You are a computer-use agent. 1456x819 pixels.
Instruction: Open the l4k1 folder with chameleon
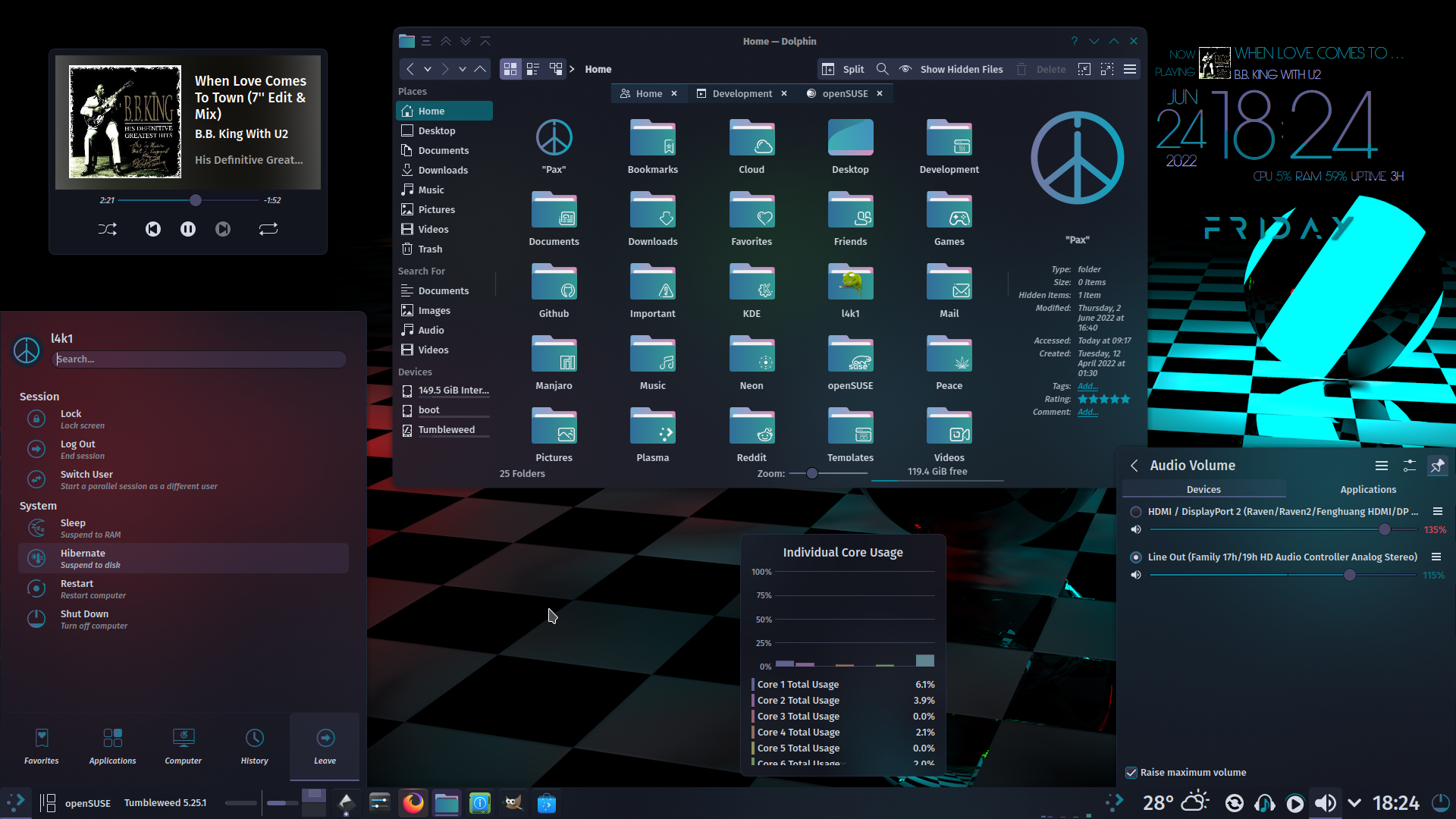click(850, 290)
